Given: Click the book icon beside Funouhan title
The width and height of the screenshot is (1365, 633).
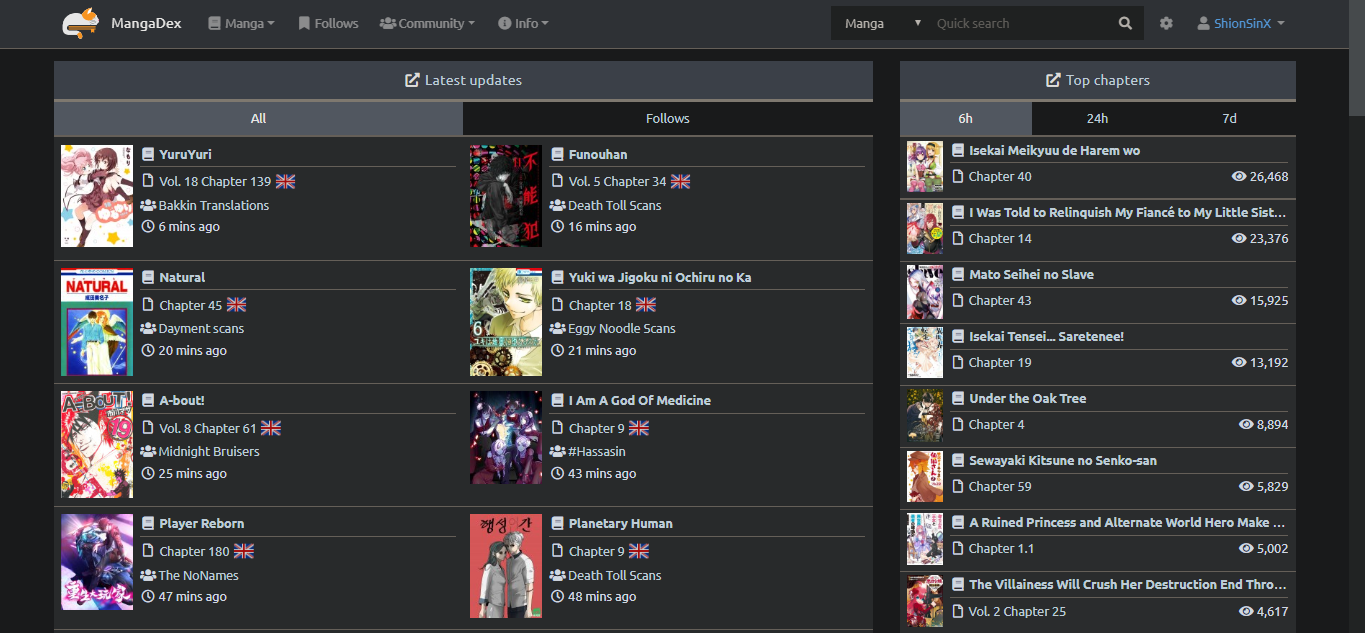Looking at the screenshot, I should (x=558, y=154).
